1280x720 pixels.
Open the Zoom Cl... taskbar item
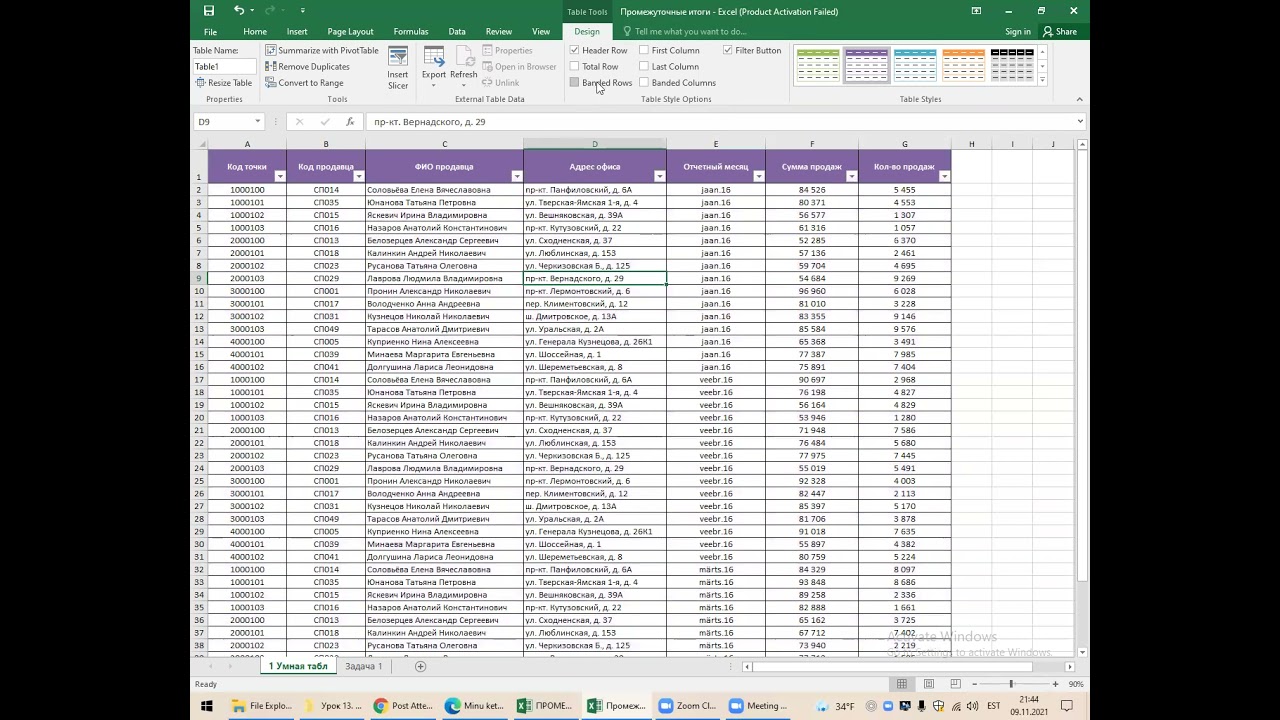[689, 706]
